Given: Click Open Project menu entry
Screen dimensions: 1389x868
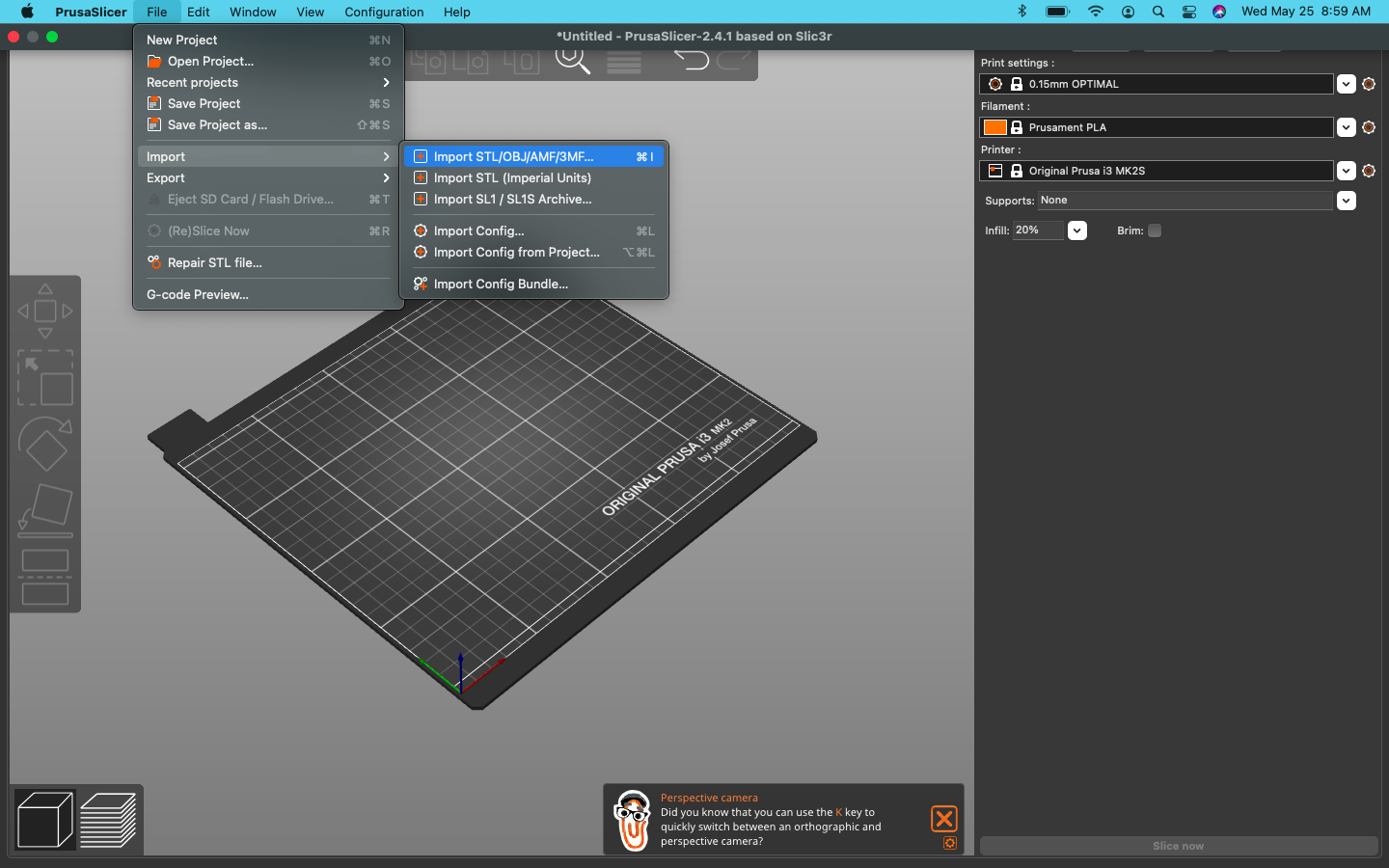Looking at the screenshot, I should pyautogui.click(x=268, y=61).
